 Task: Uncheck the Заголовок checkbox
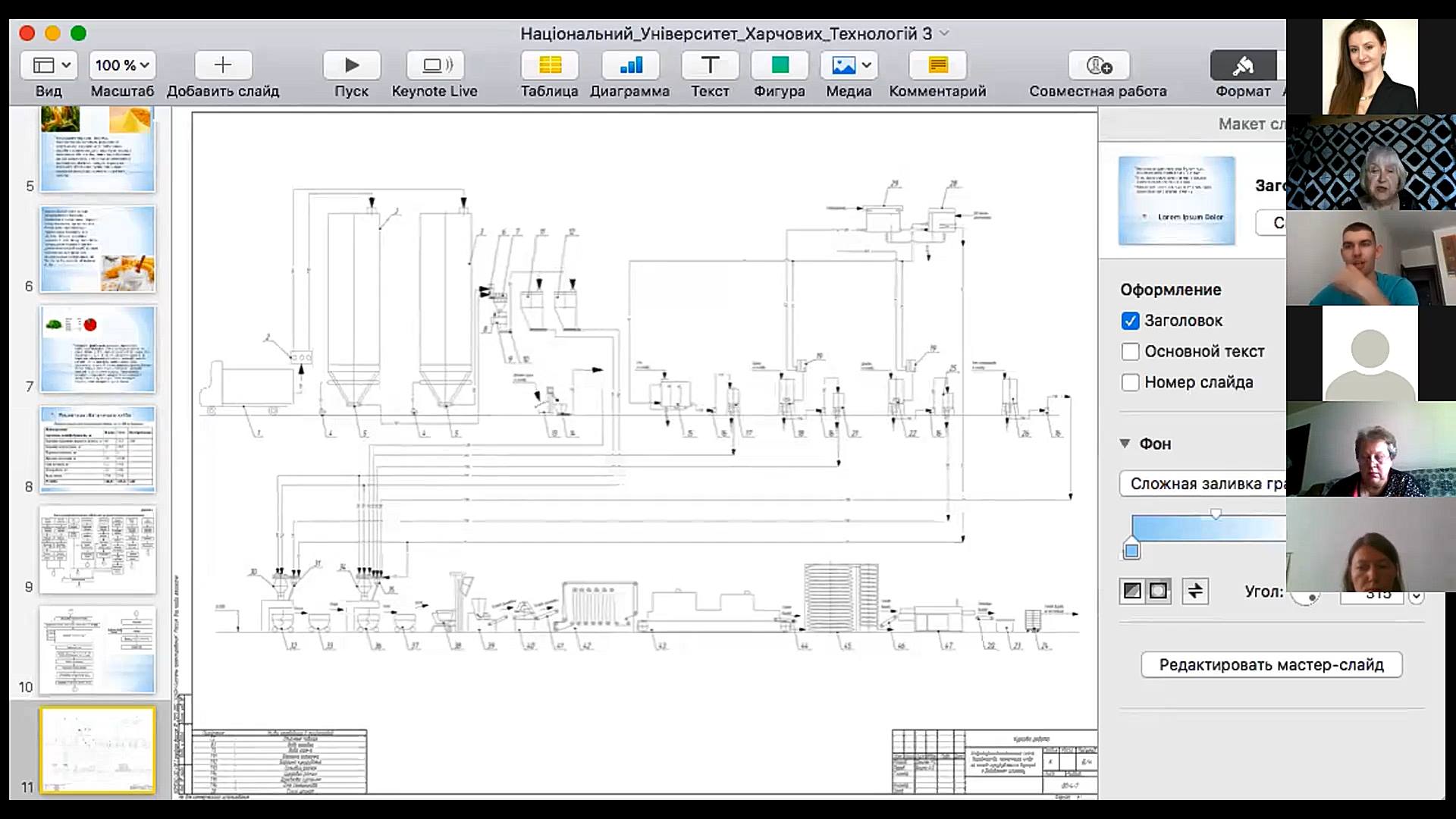tap(1130, 321)
